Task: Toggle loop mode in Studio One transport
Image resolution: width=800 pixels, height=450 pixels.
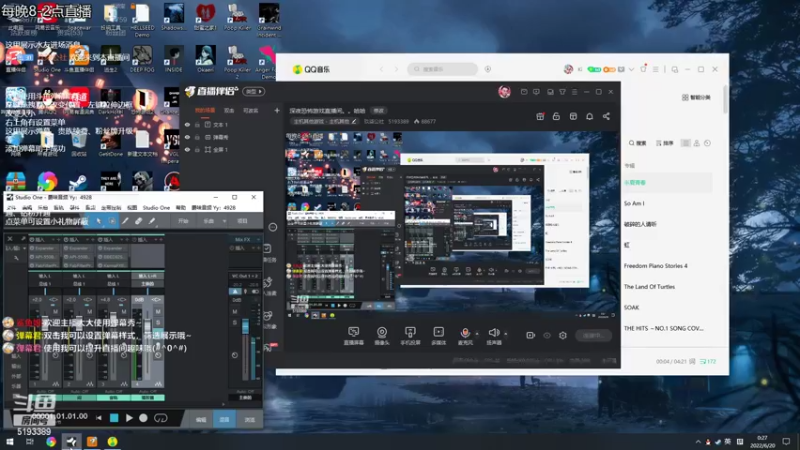Action: click(160, 418)
